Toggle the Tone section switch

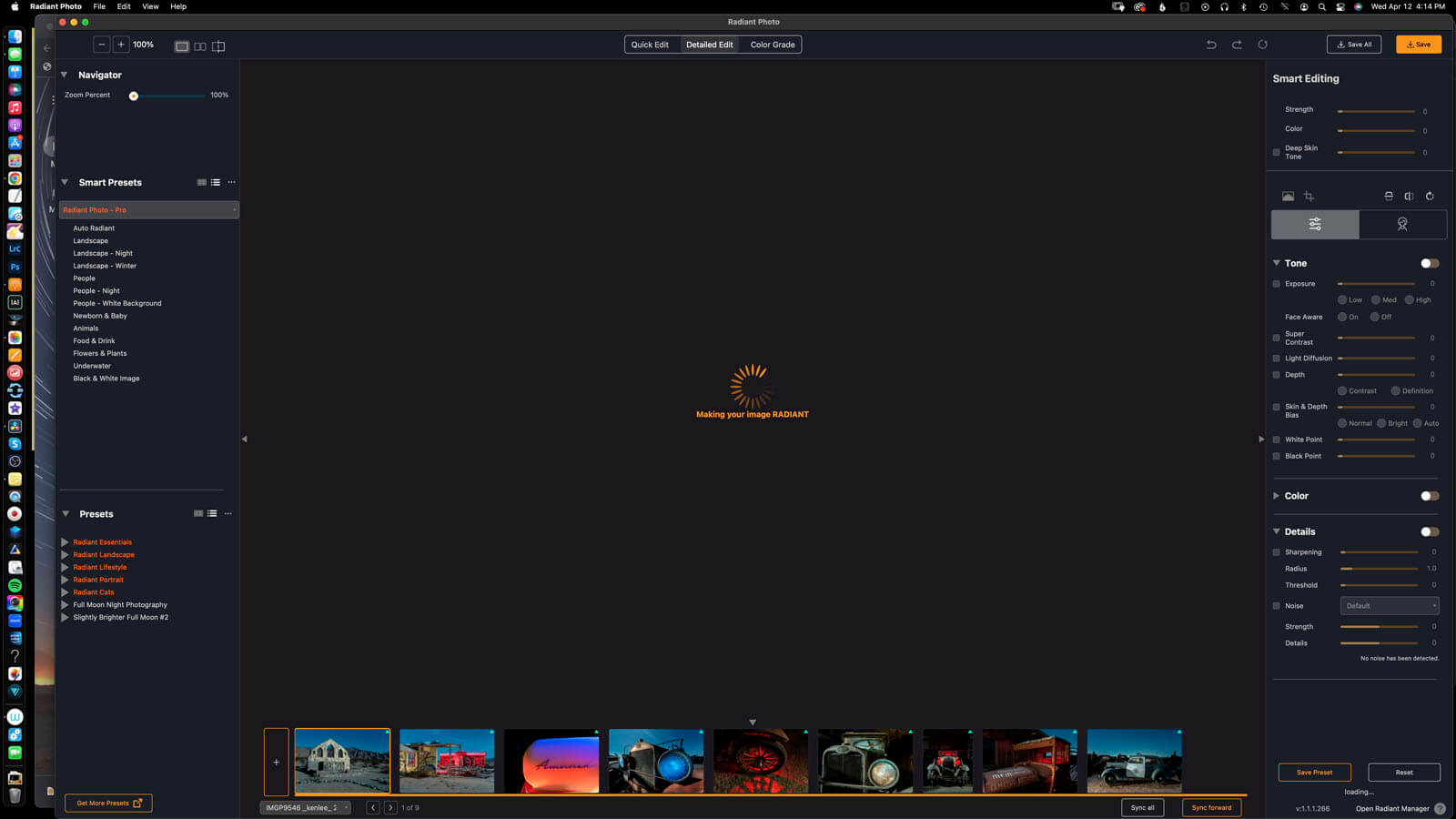click(1429, 264)
